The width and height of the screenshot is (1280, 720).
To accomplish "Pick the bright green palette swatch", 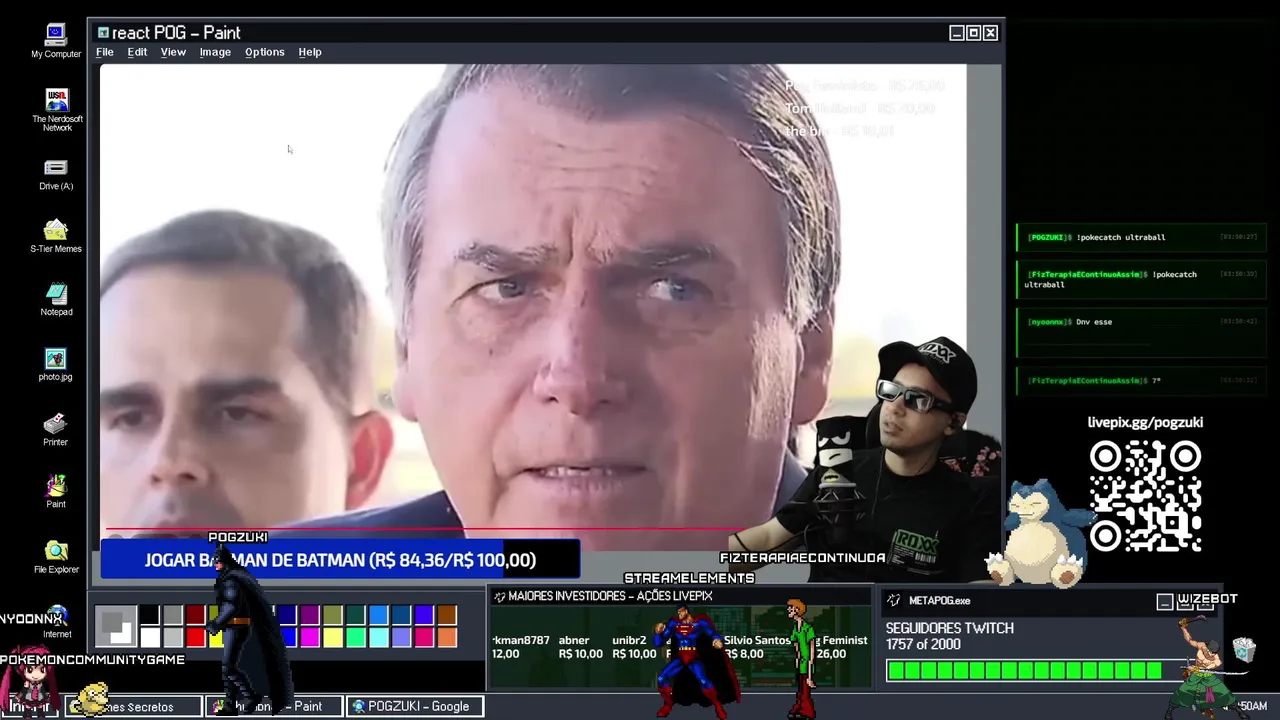I will (x=356, y=637).
